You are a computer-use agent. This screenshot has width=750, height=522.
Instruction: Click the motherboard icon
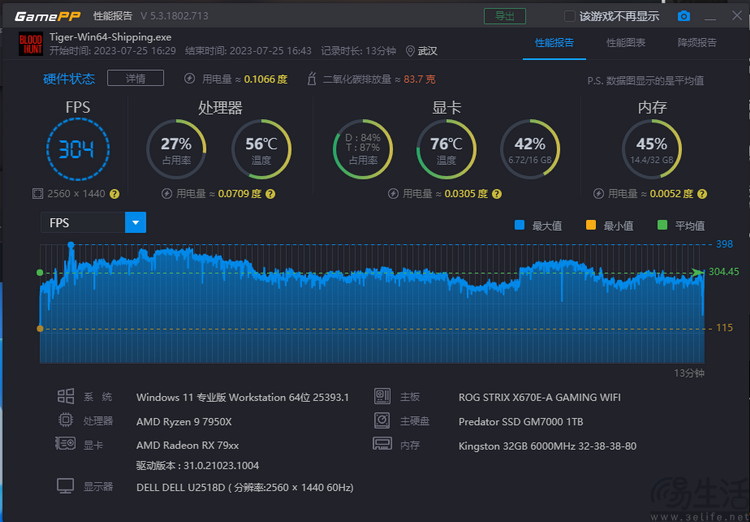pos(382,396)
